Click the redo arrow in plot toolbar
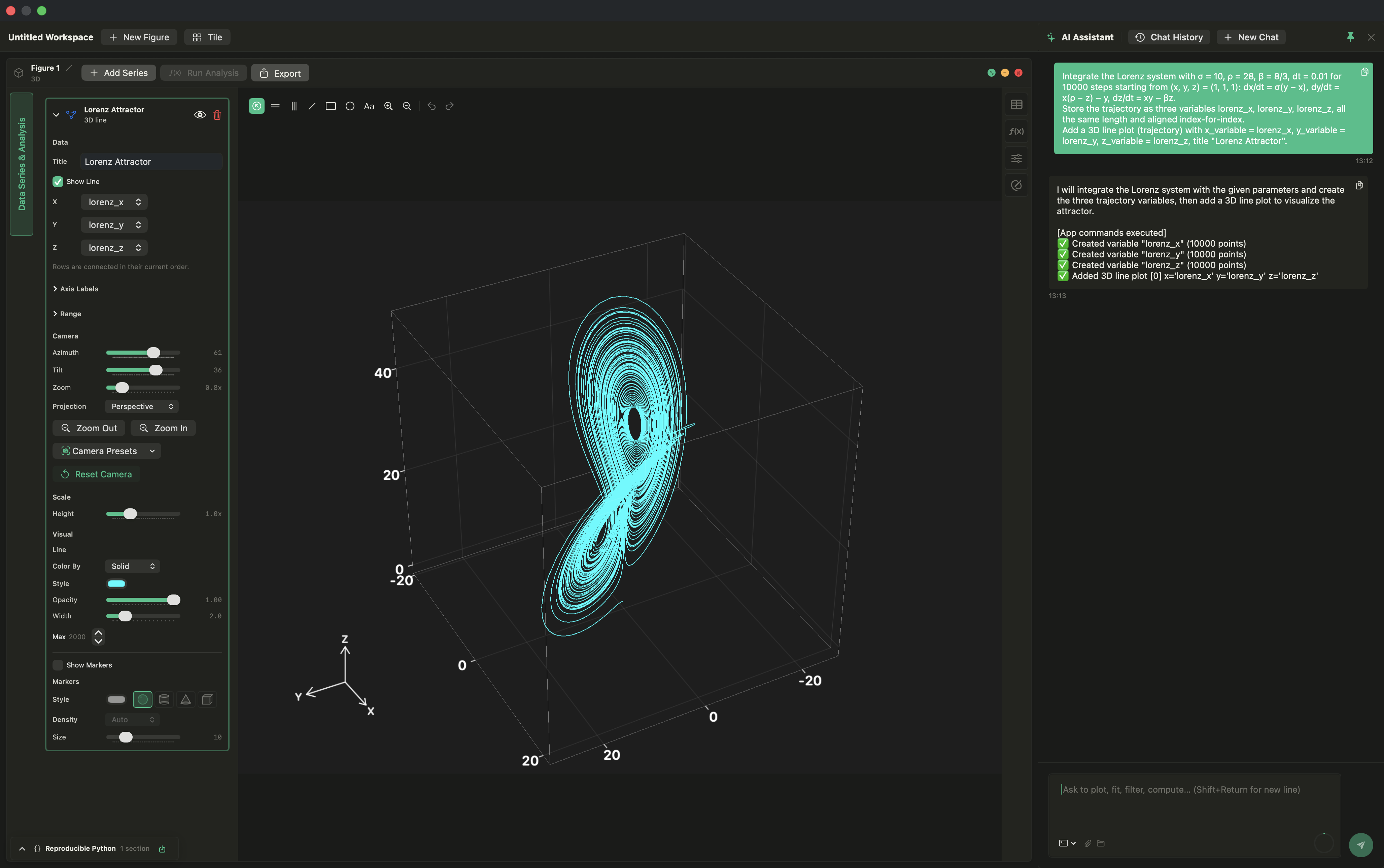 (x=450, y=106)
